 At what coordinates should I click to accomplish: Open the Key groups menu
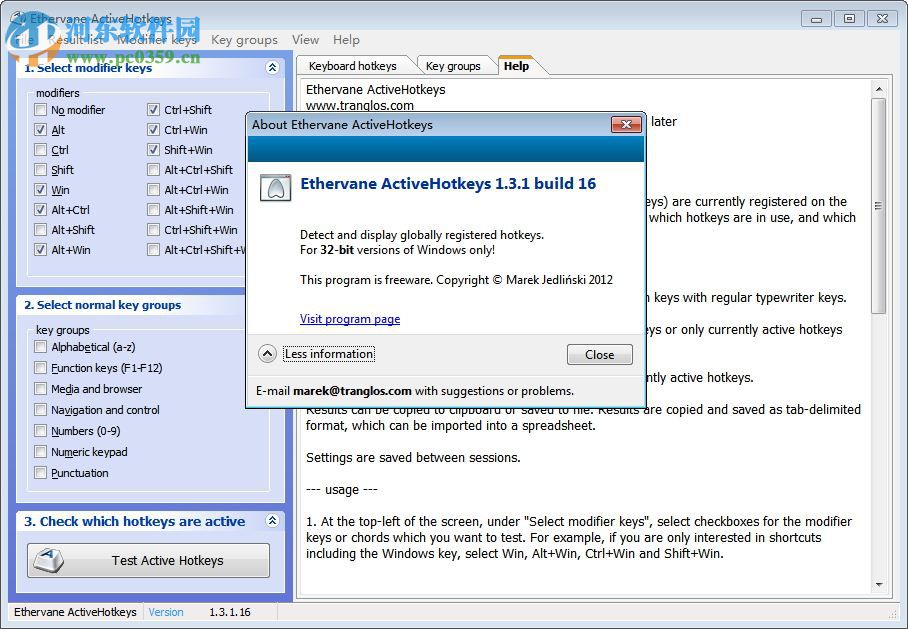(x=244, y=40)
